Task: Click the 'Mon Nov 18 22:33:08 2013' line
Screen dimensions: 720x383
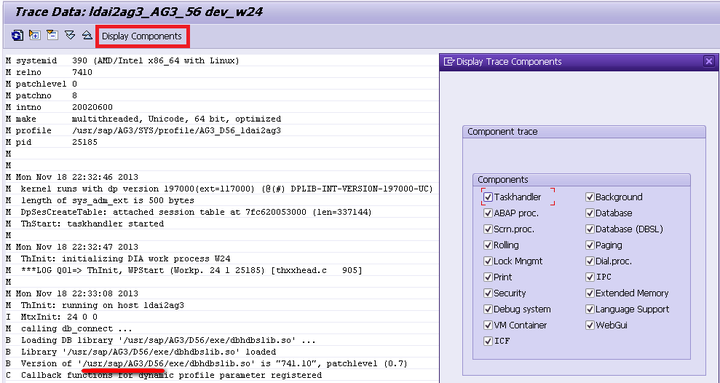Action: click(x=72, y=294)
